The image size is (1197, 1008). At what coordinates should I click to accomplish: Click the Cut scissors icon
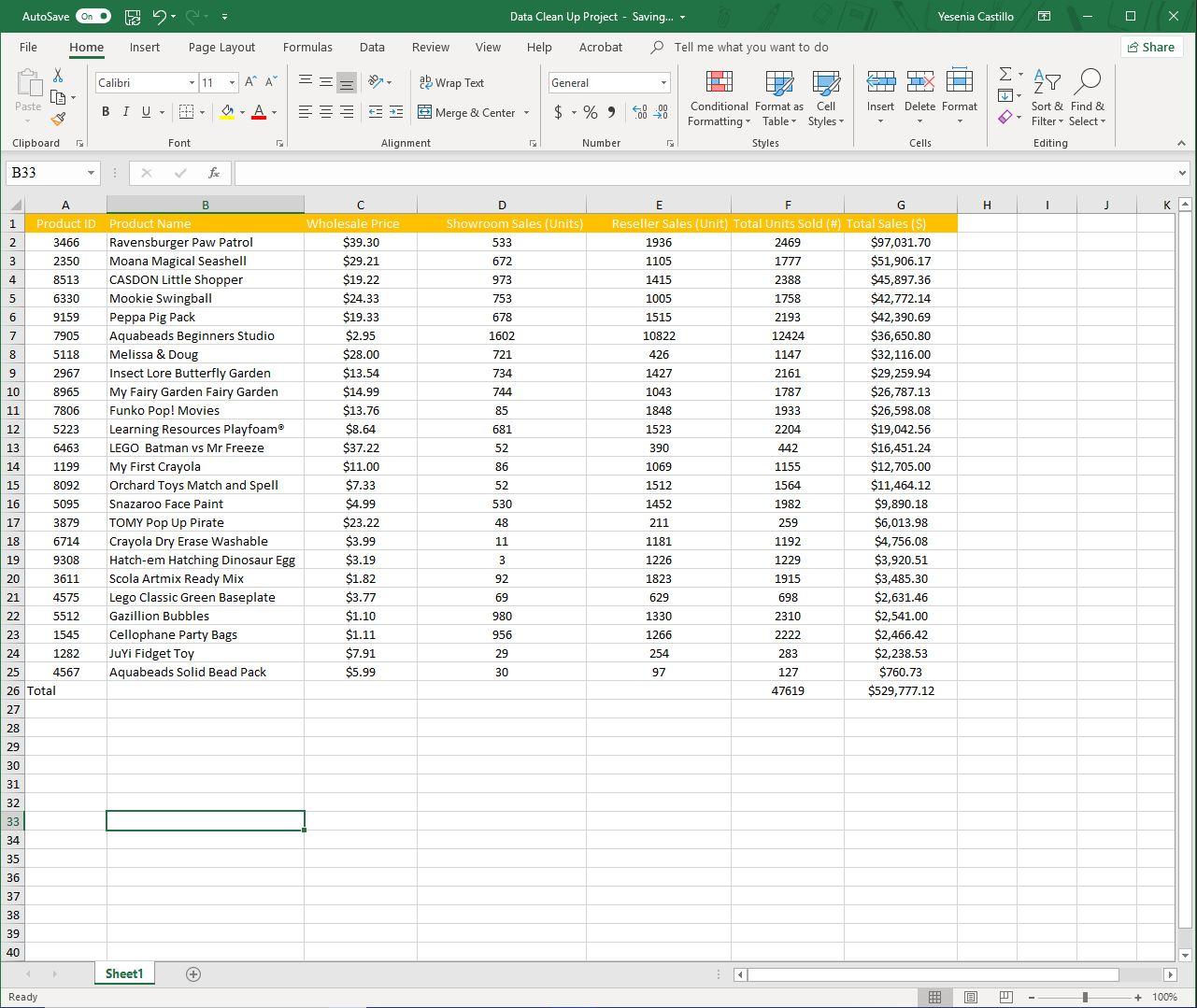tap(58, 76)
